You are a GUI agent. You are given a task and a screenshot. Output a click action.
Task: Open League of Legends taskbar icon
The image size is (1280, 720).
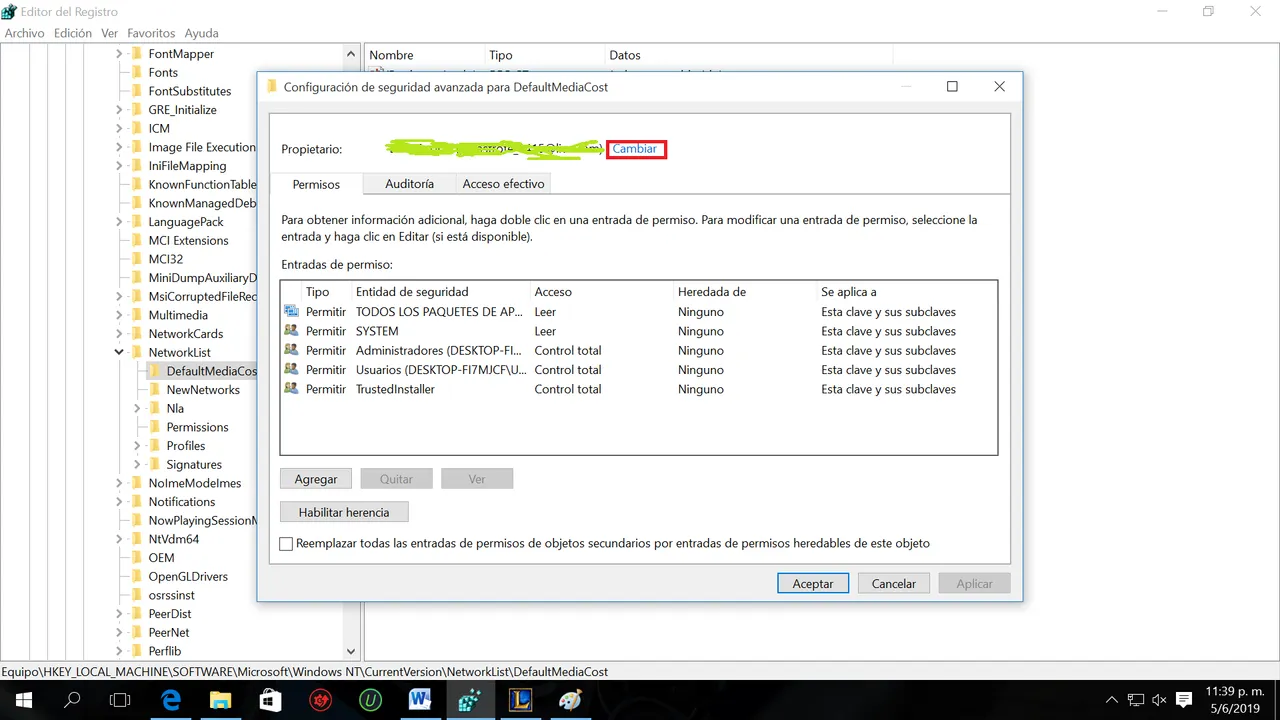coord(520,700)
